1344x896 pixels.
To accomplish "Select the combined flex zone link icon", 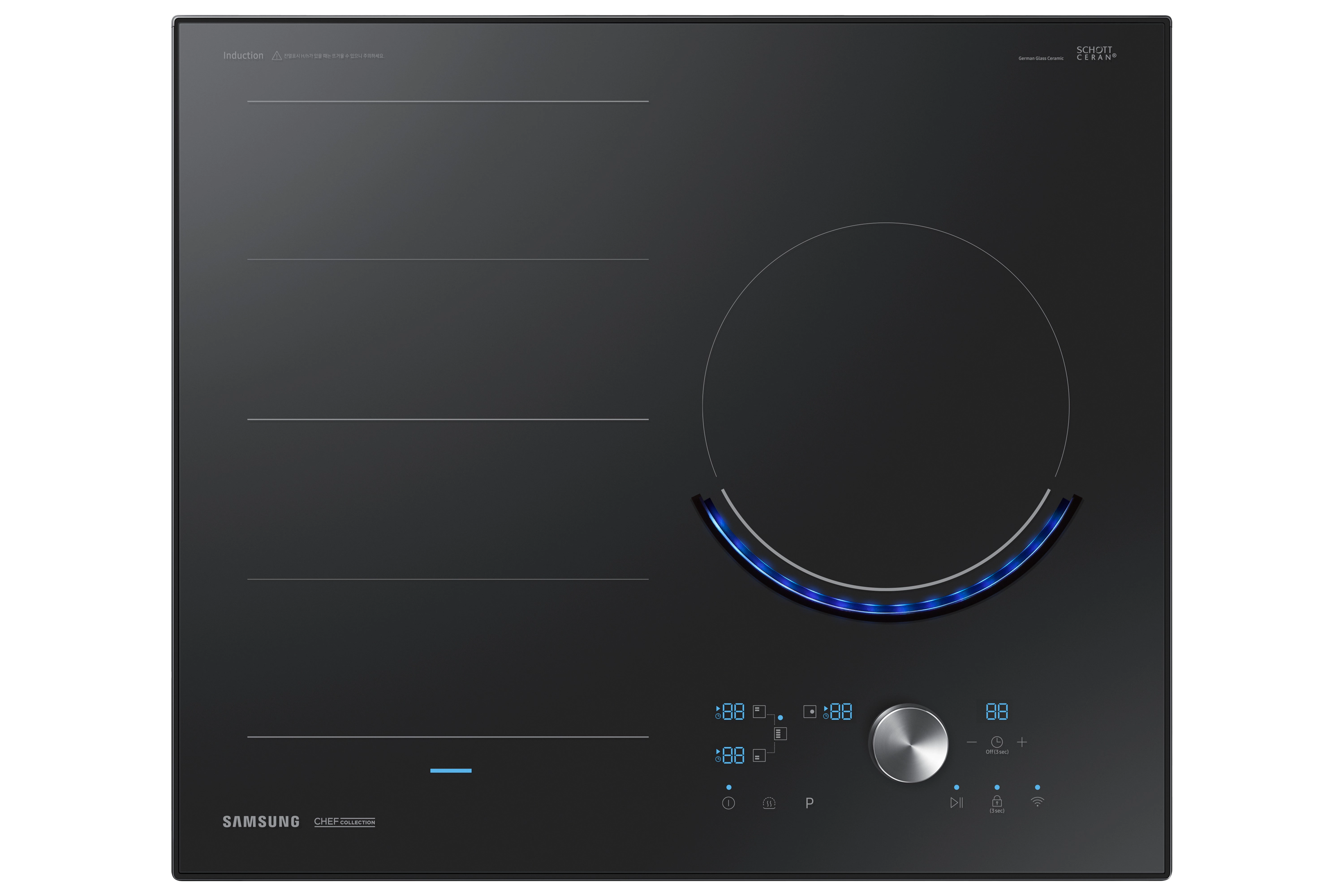I will (x=780, y=734).
